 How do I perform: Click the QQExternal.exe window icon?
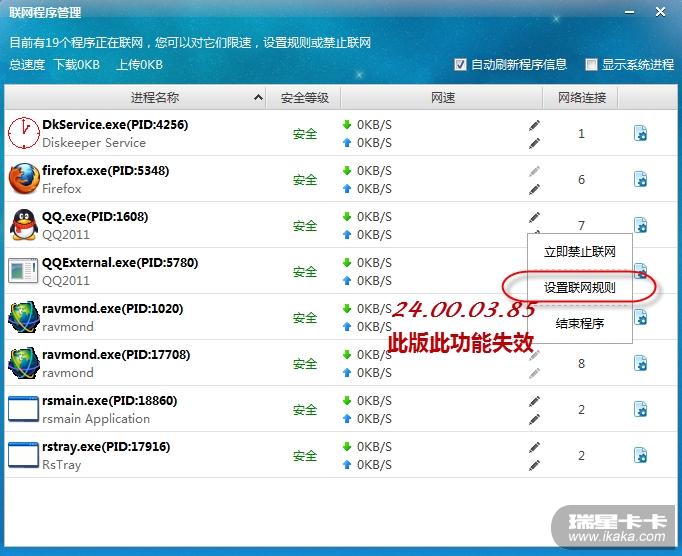tap(23, 271)
